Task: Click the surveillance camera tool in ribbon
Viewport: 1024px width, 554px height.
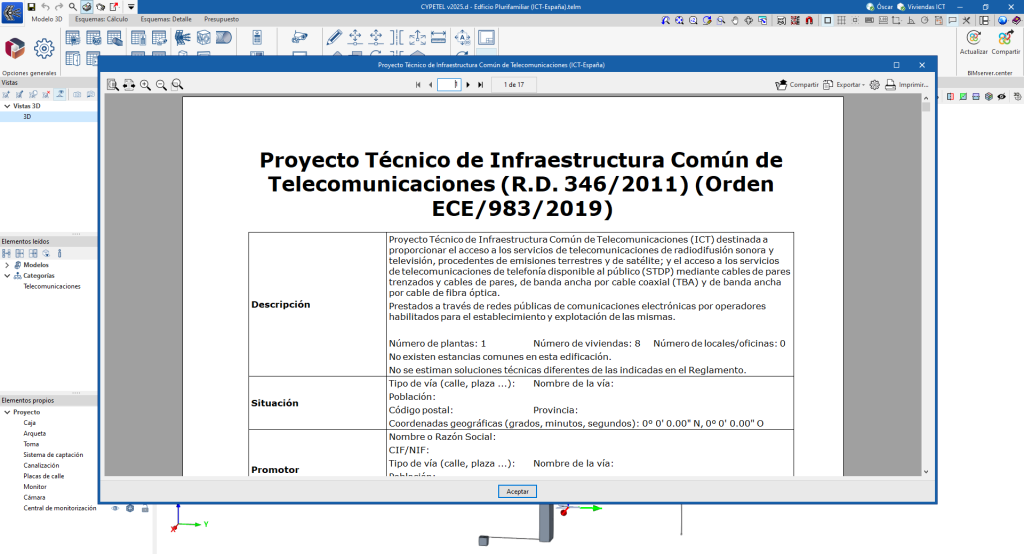Action: tap(300, 37)
